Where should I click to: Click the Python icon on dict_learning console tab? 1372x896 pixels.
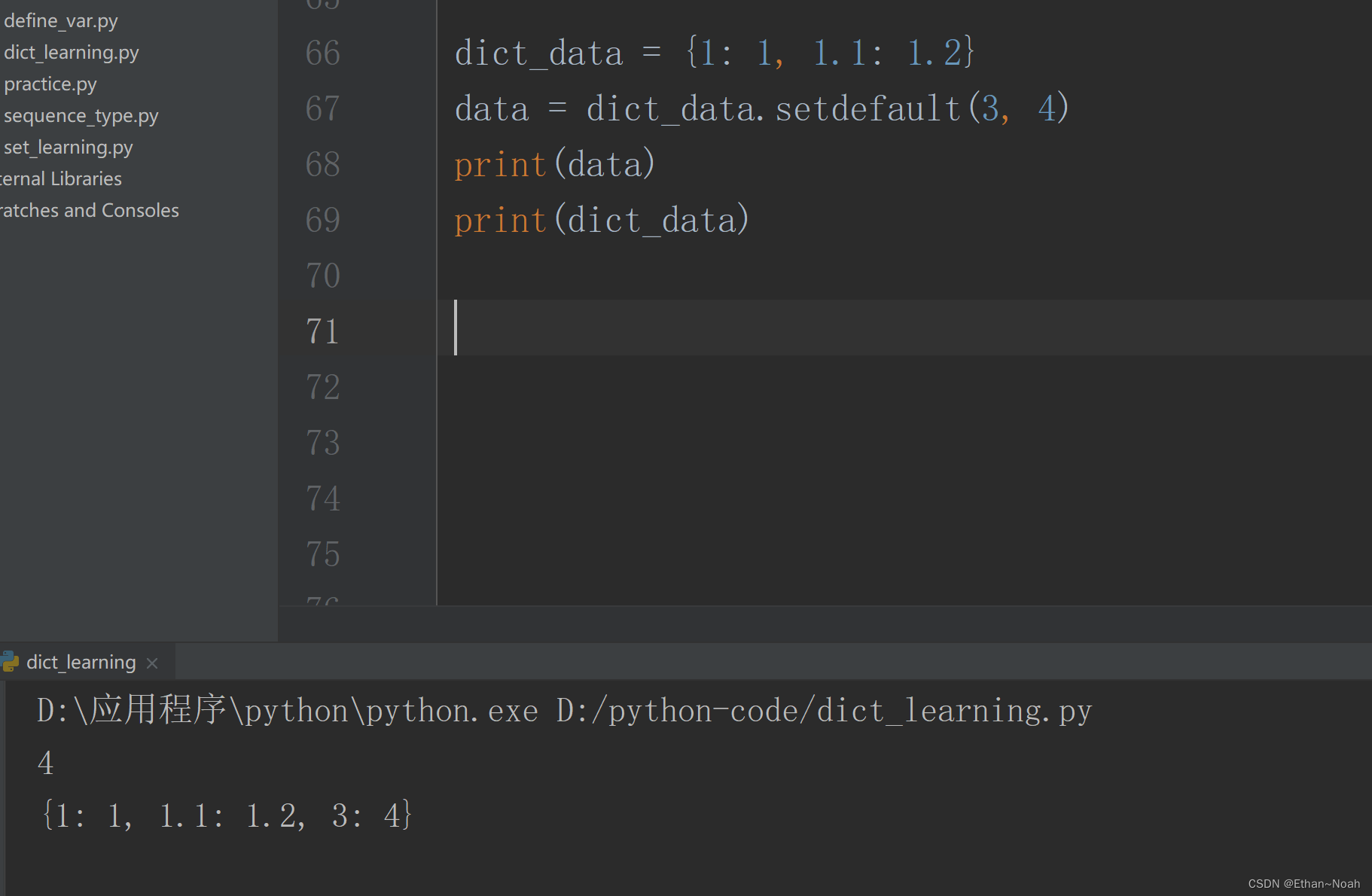pos(11,661)
